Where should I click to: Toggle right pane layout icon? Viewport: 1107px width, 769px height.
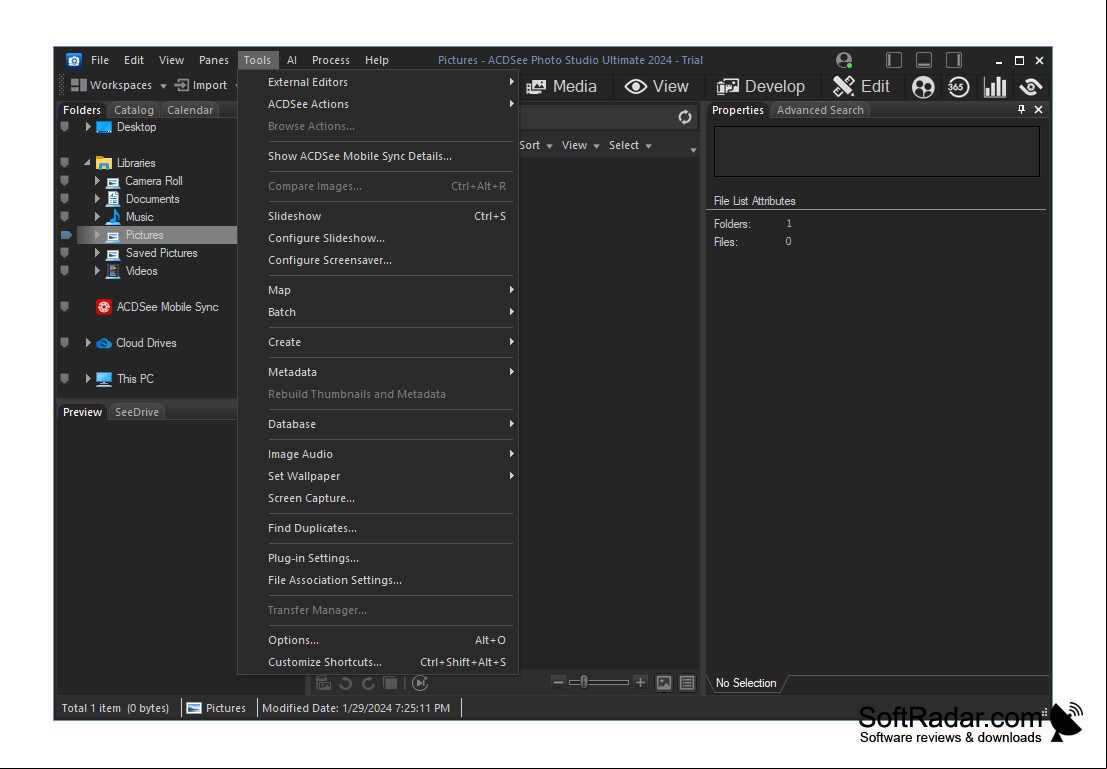pos(954,60)
